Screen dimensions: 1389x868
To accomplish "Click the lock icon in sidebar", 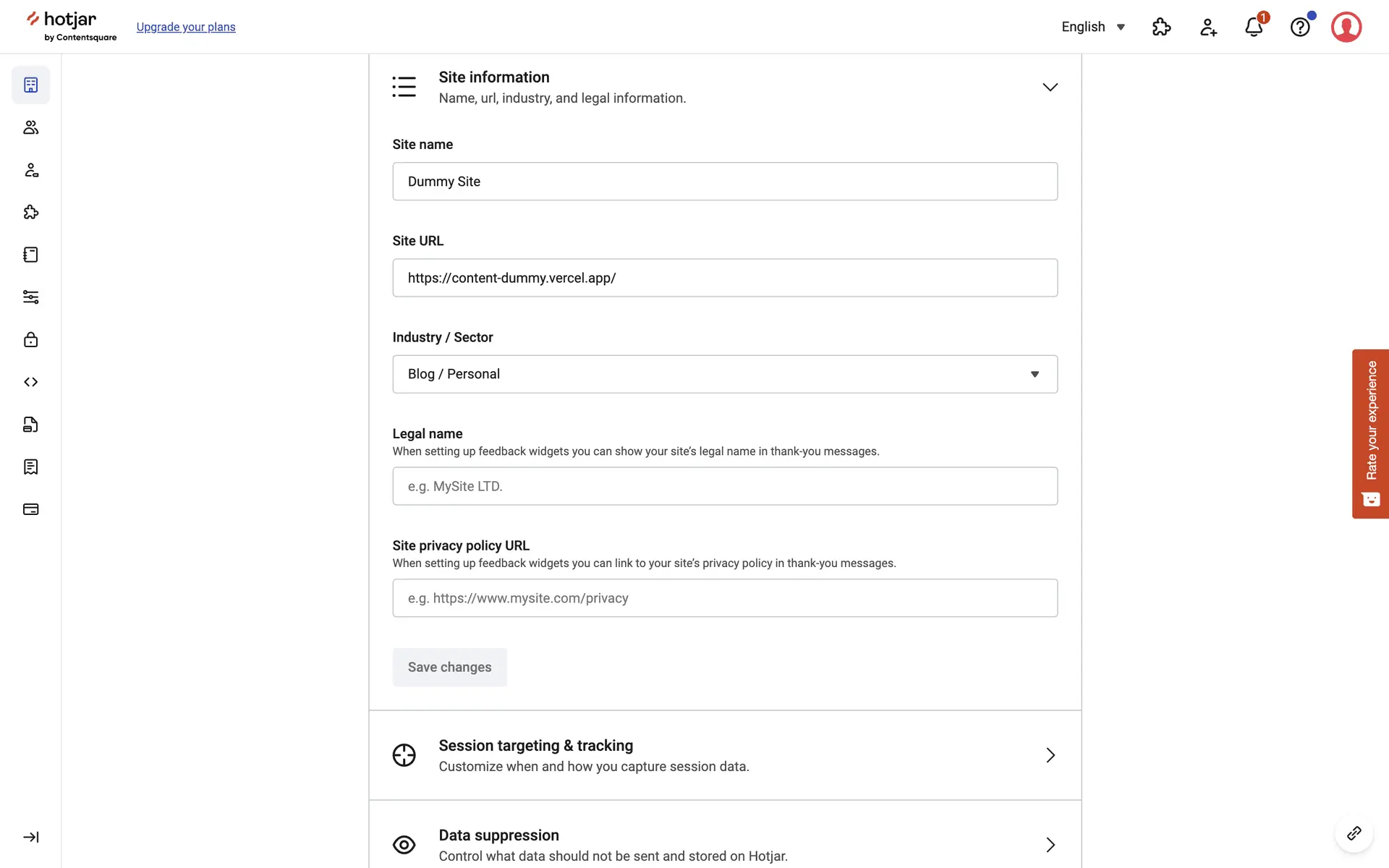I will coord(30,339).
